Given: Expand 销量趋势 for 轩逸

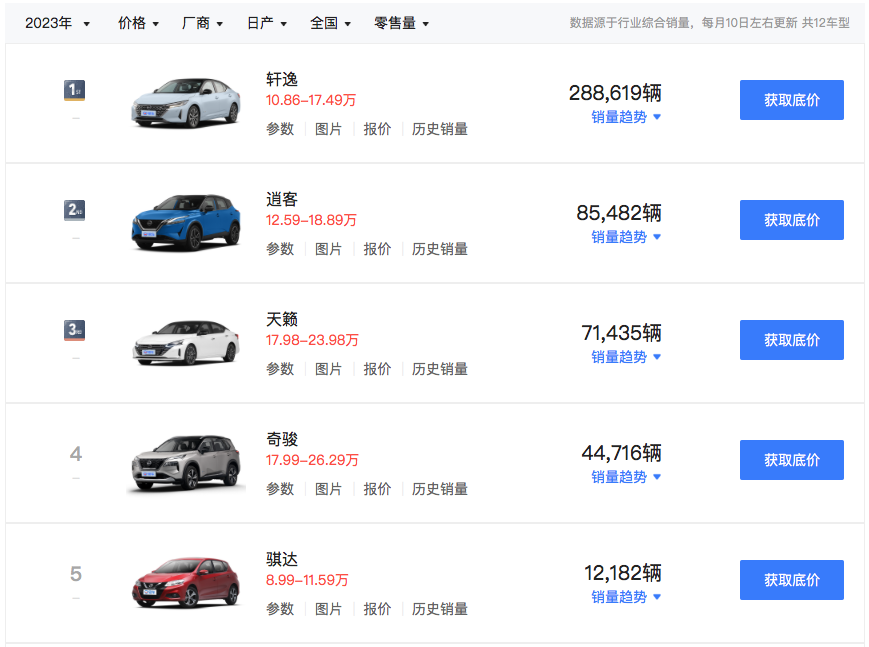Looking at the screenshot, I should point(626,117).
